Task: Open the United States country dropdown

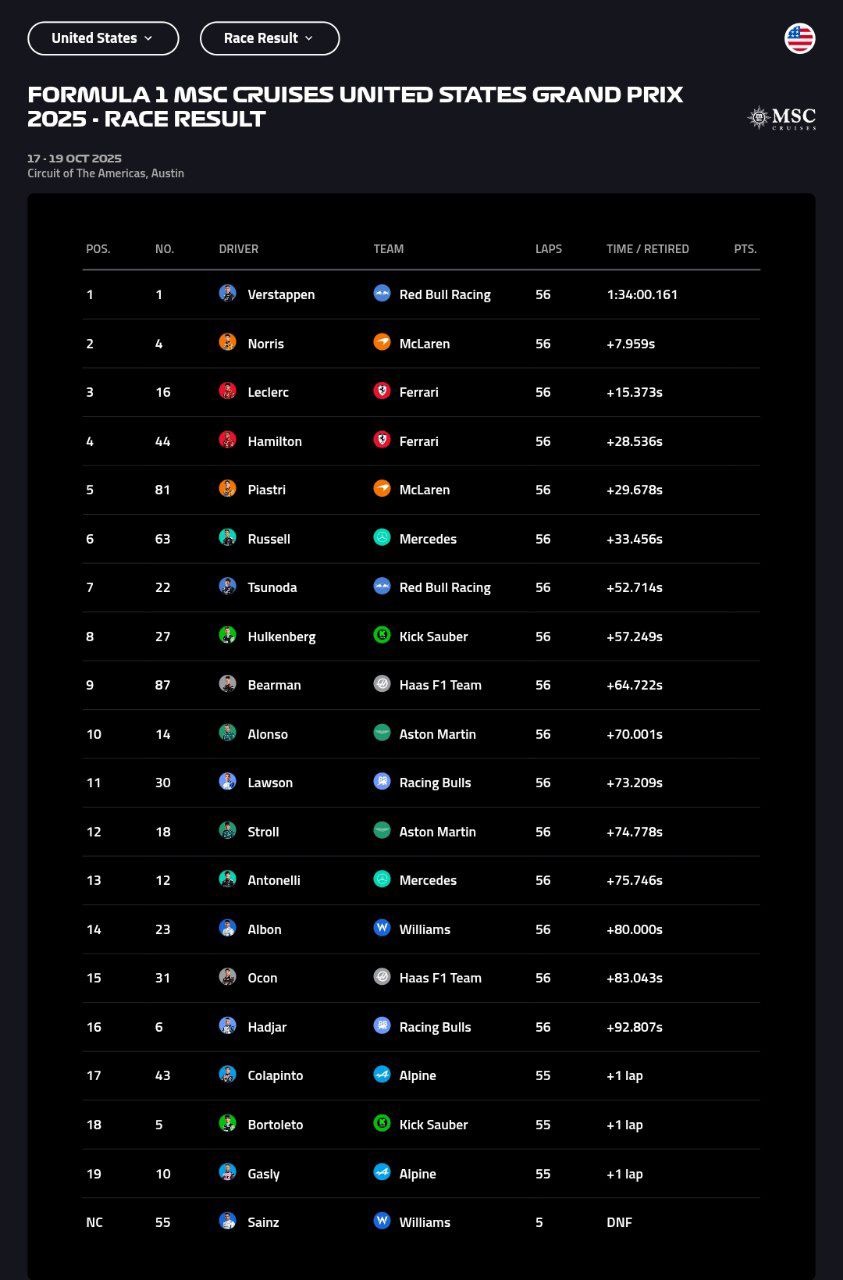Action: point(102,38)
